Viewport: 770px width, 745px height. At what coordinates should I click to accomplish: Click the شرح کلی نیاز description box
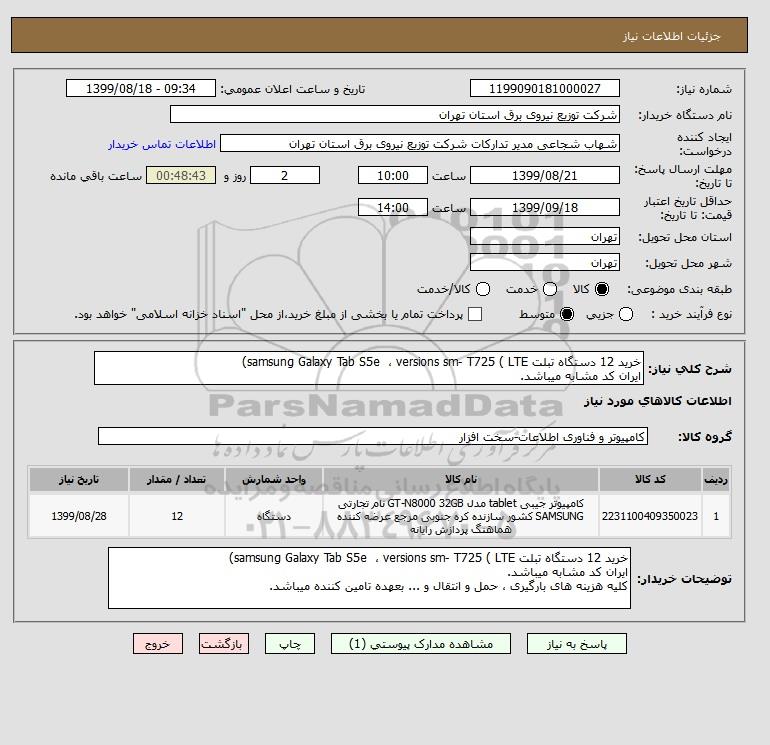click(x=369, y=368)
